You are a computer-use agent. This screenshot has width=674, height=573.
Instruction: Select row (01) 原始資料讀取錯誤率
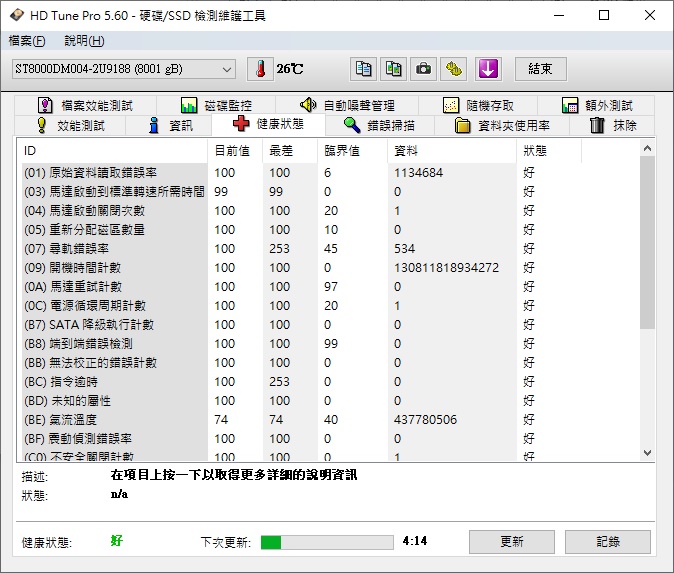click(329, 173)
